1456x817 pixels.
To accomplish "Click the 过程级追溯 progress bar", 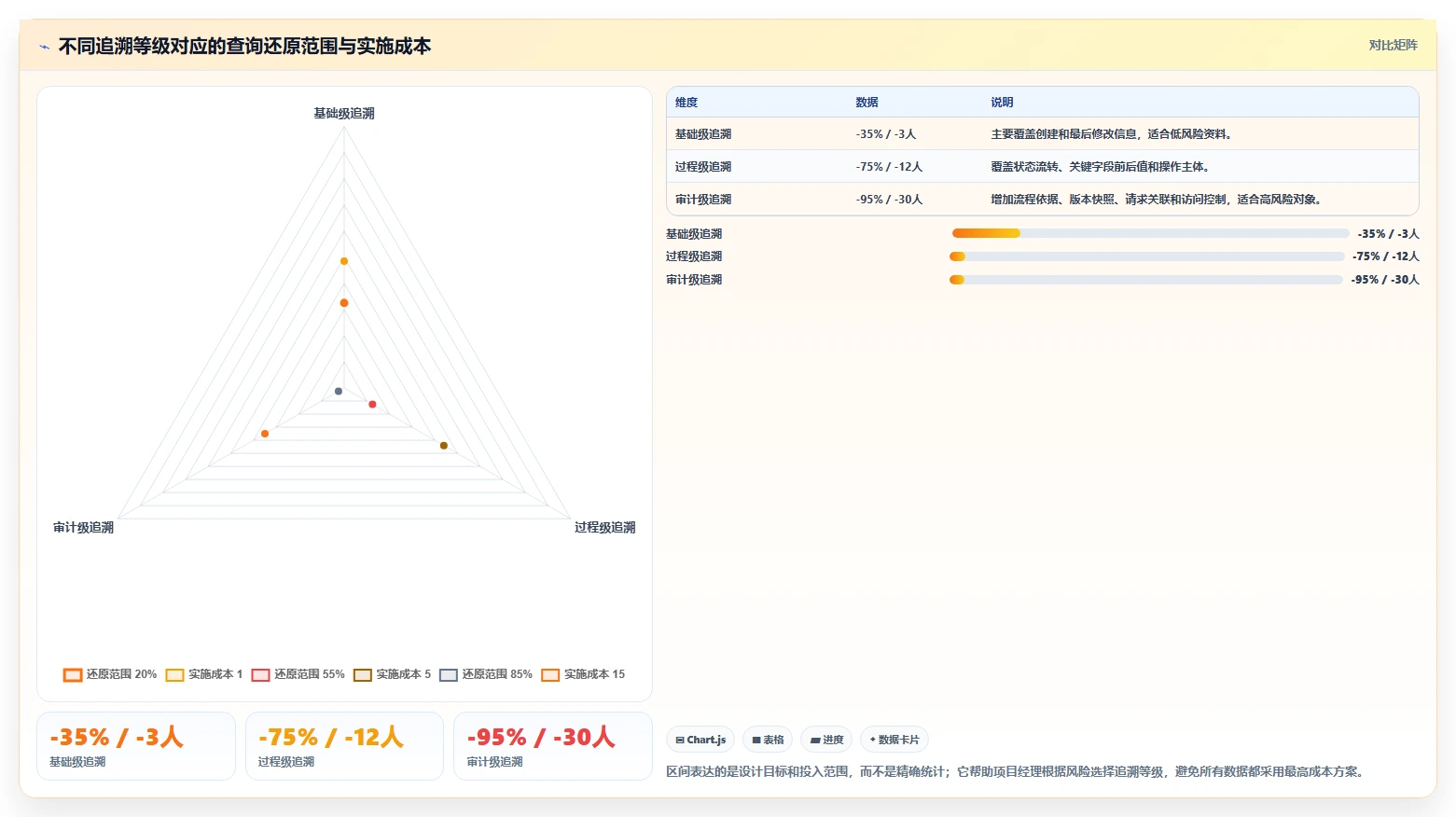I will [x=1146, y=256].
